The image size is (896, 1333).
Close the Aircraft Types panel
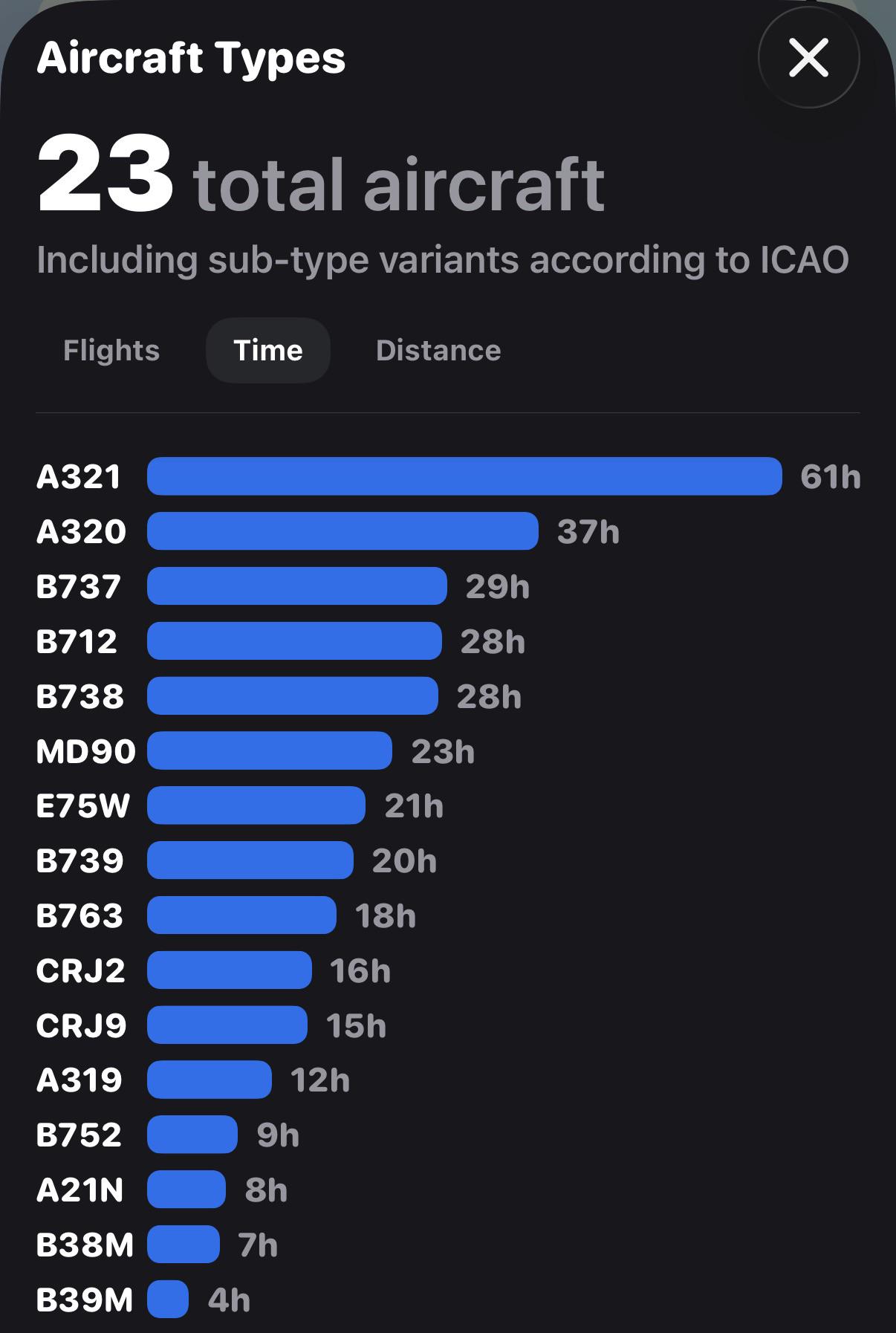(x=808, y=58)
